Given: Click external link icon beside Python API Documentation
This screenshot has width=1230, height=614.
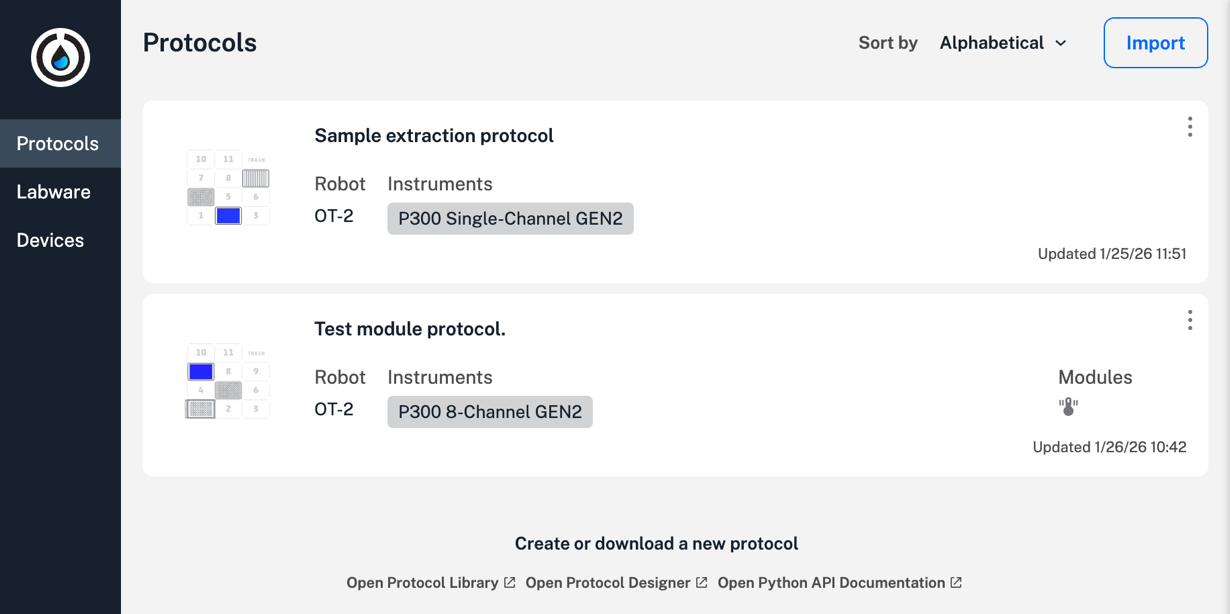Looking at the screenshot, I should click(x=956, y=583).
